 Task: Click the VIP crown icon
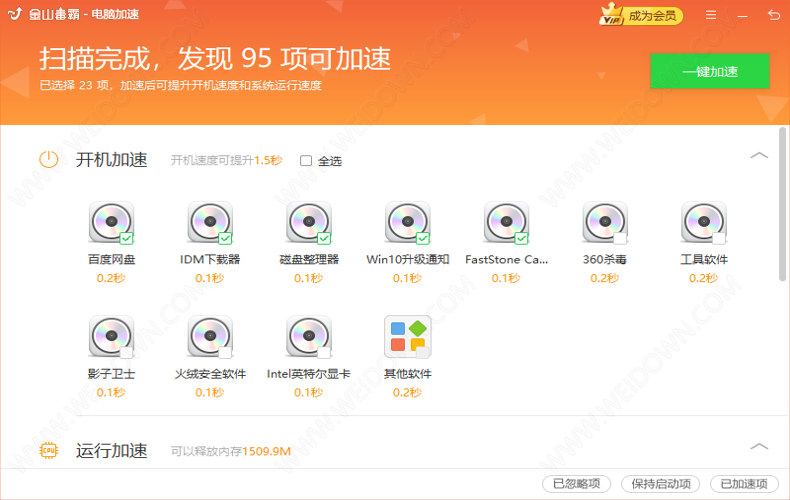coord(611,14)
